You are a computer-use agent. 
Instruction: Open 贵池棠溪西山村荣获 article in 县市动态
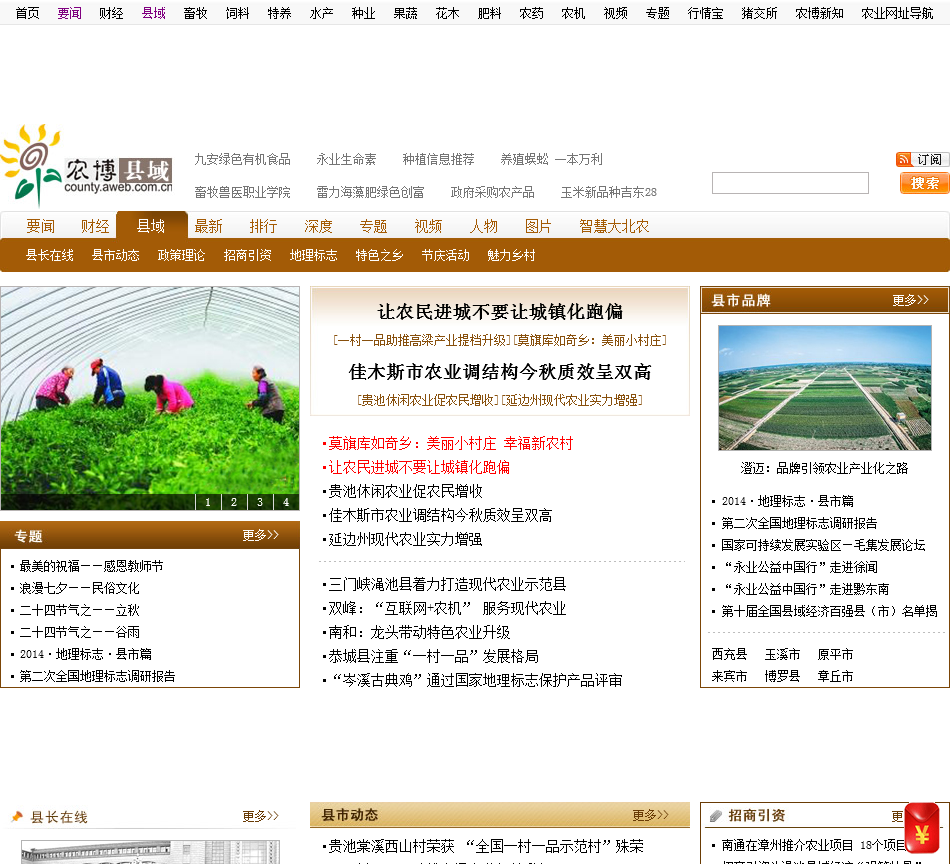click(x=486, y=846)
